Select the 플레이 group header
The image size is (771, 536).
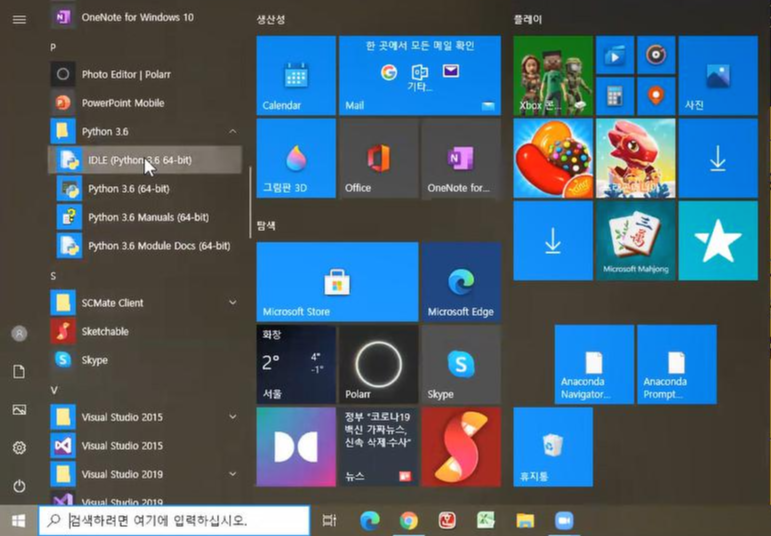[528, 19]
